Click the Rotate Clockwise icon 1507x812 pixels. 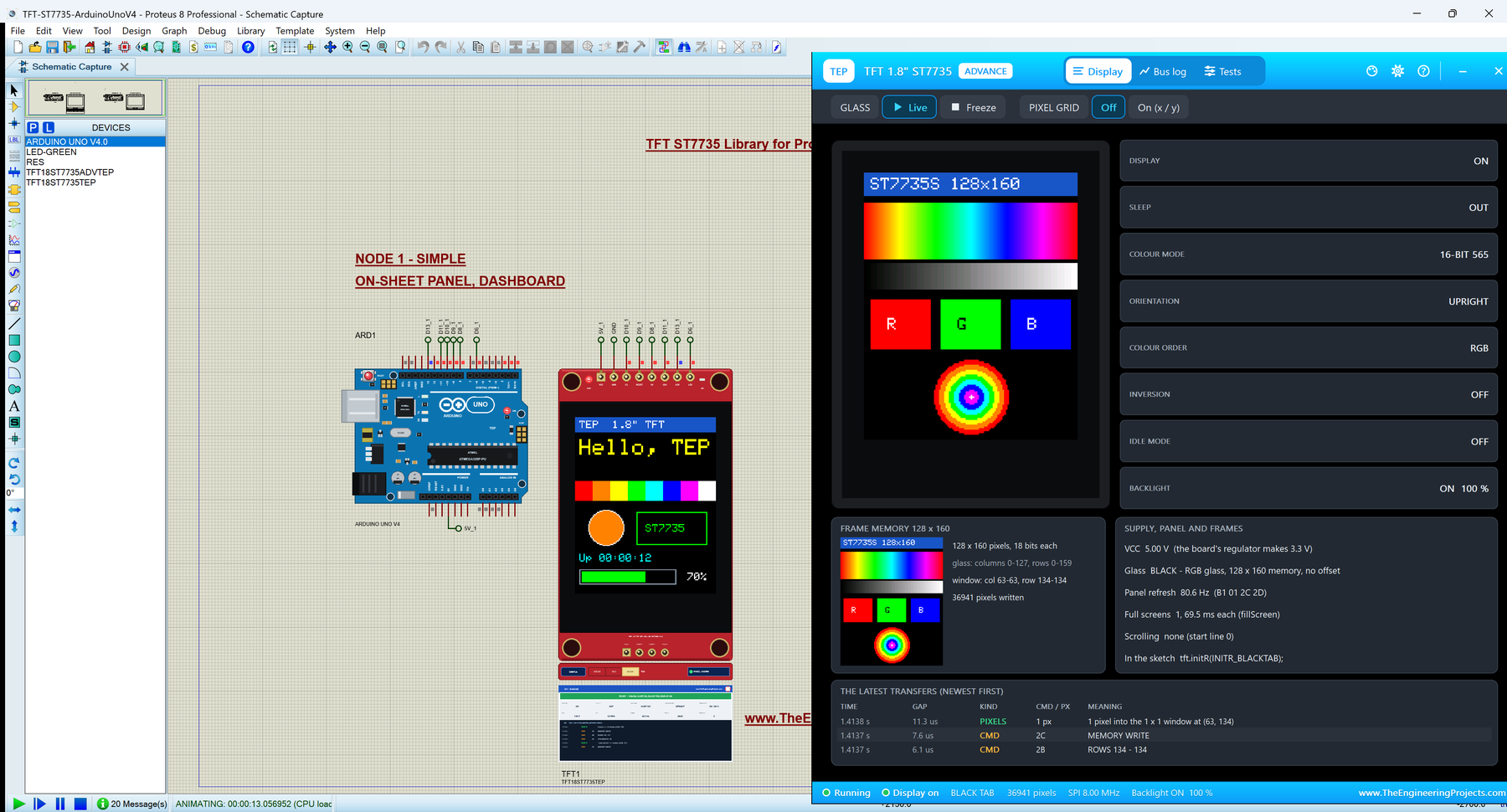(14, 463)
